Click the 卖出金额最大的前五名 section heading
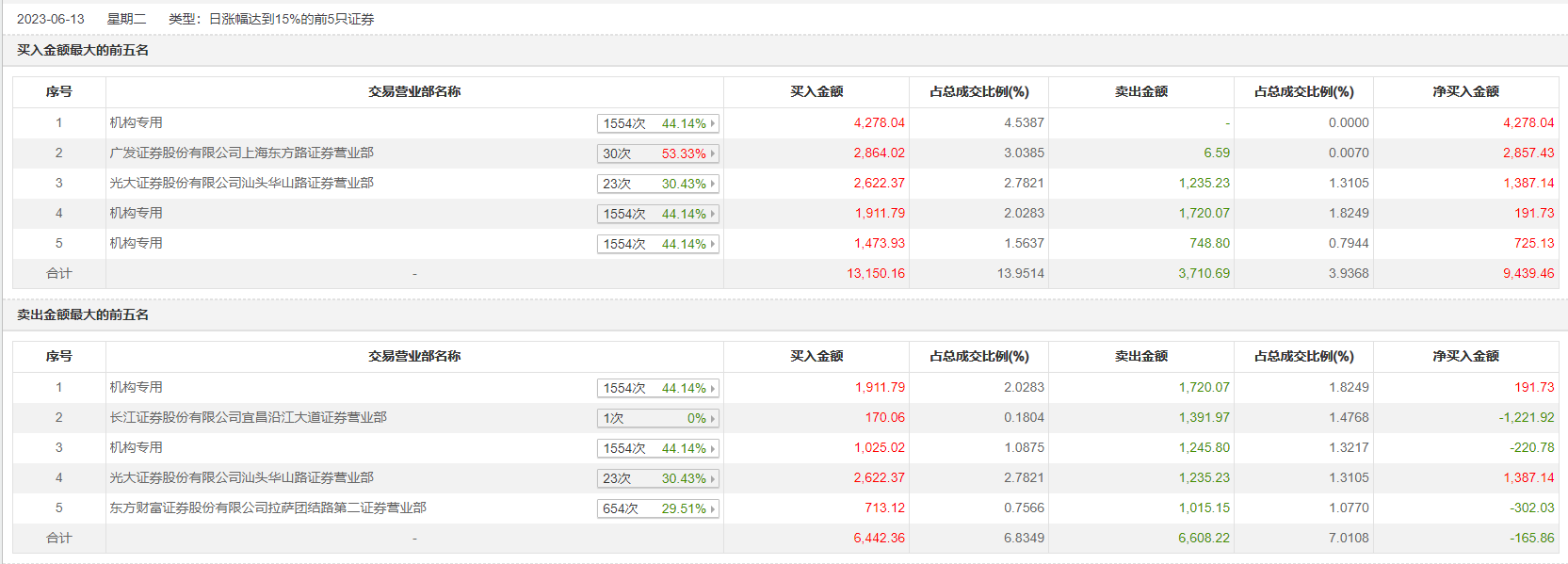 click(83, 314)
